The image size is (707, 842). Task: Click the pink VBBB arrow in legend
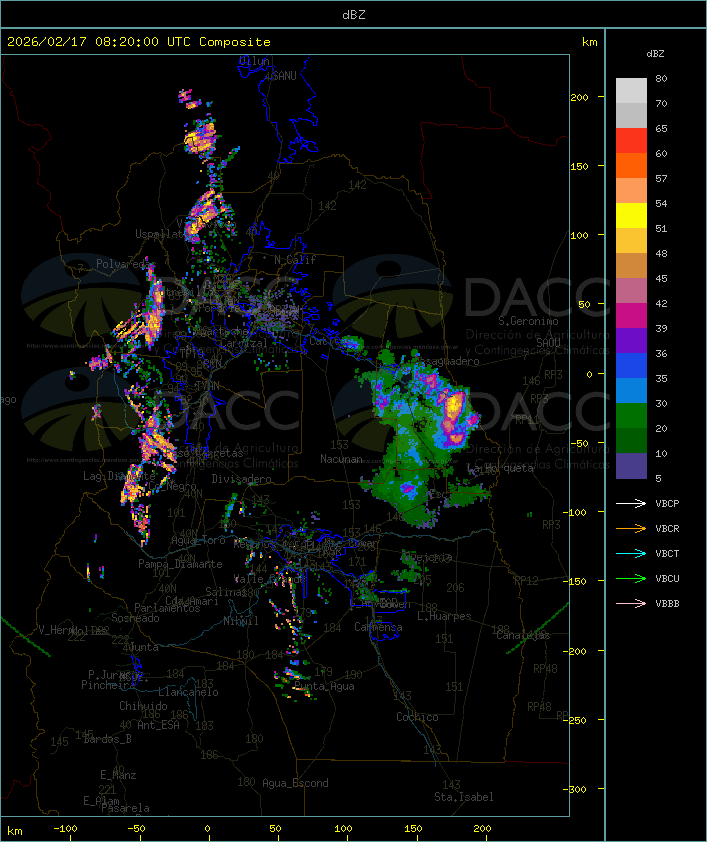pos(631,604)
